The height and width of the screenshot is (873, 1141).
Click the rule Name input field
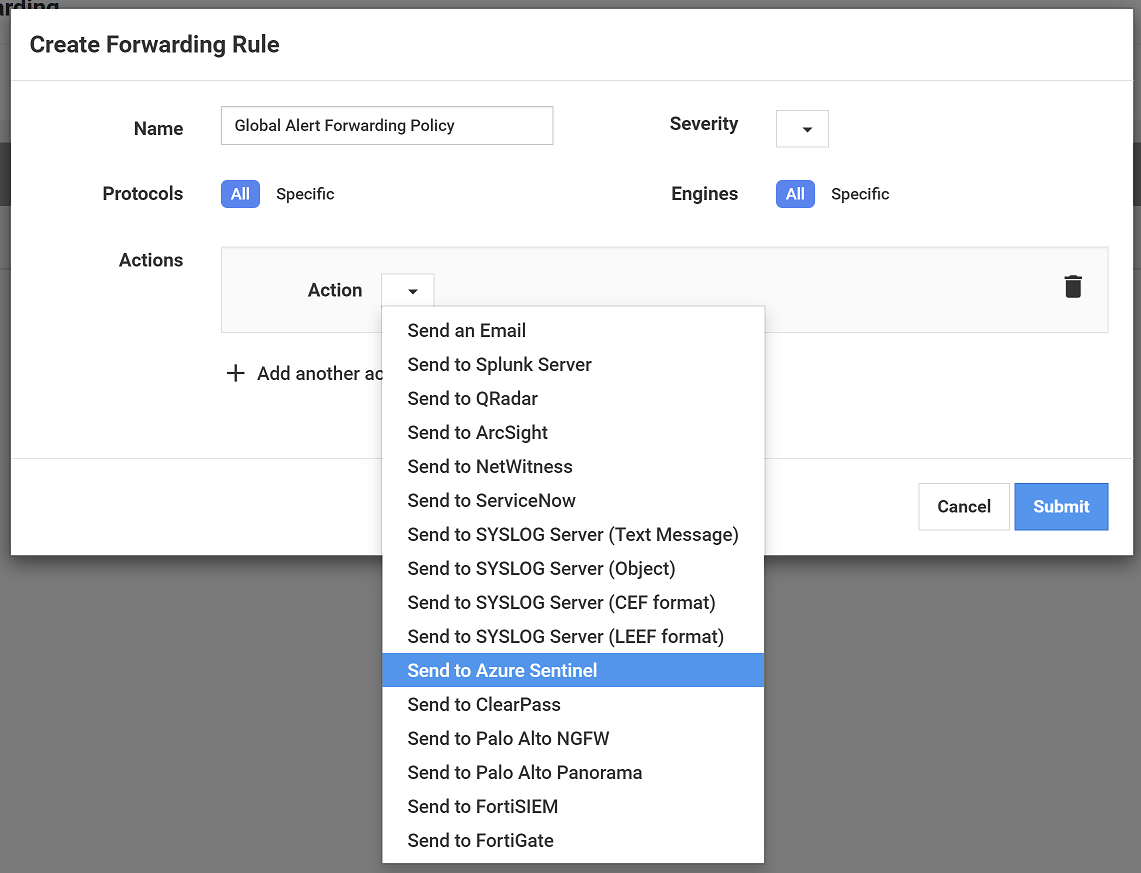(x=386, y=125)
